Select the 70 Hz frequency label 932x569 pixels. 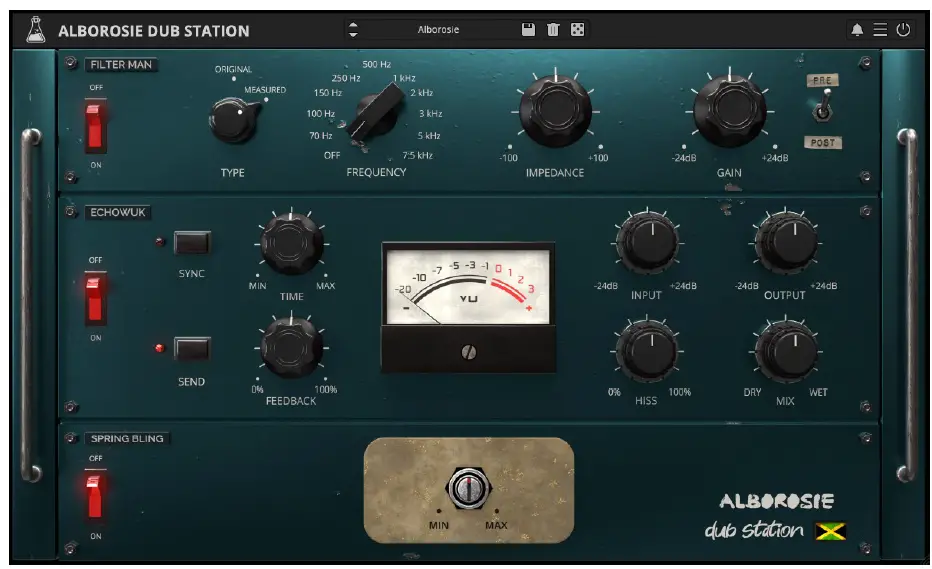pos(320,136)
